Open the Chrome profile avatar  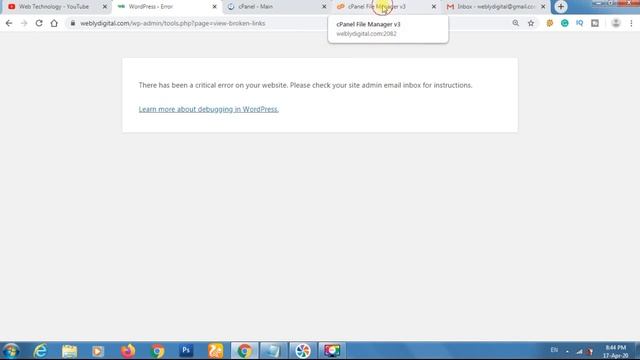(x=616, y=23)
